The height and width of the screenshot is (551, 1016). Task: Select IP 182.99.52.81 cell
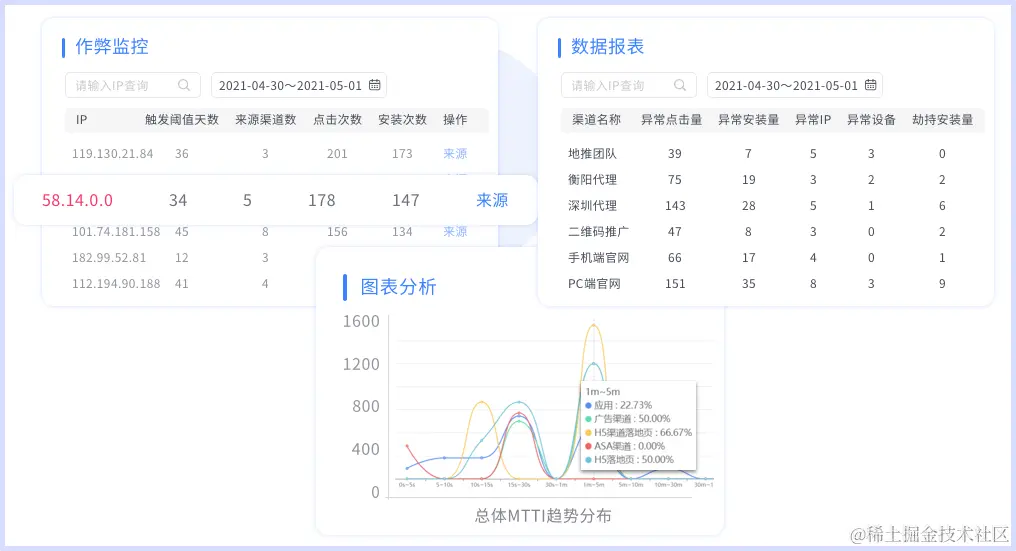click(x=109, y=257)
